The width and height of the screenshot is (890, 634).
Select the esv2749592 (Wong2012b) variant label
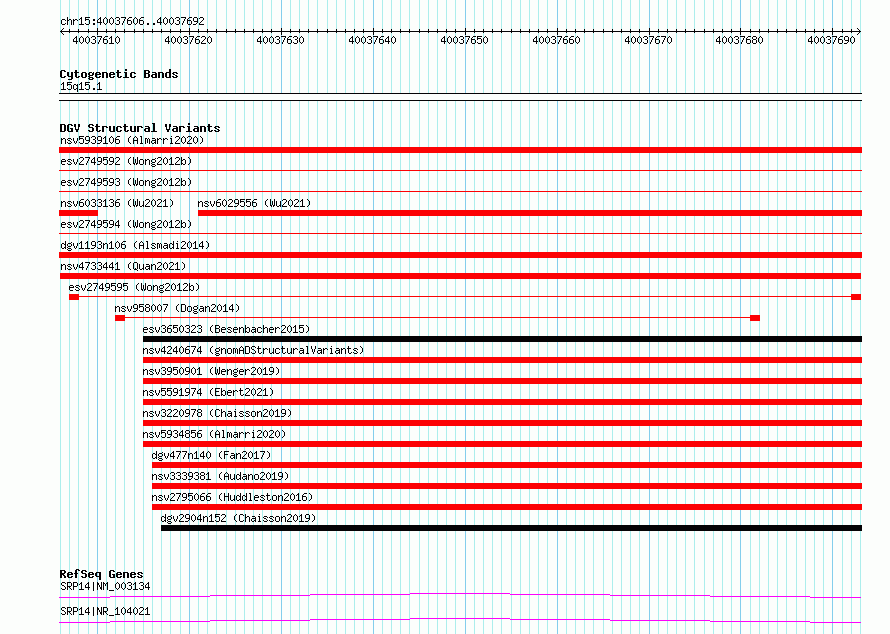(x=126, y=161)
